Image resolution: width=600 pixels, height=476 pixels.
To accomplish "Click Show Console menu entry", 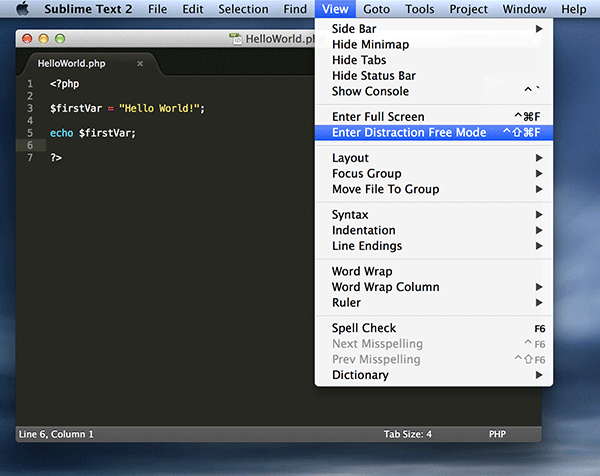I will coord(369,91).
